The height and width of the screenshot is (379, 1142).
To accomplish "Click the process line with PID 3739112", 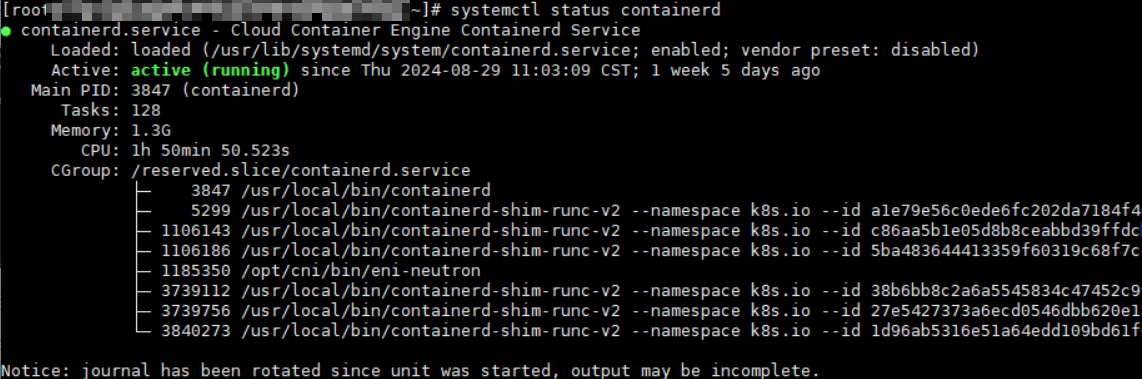I will point(638,291).
